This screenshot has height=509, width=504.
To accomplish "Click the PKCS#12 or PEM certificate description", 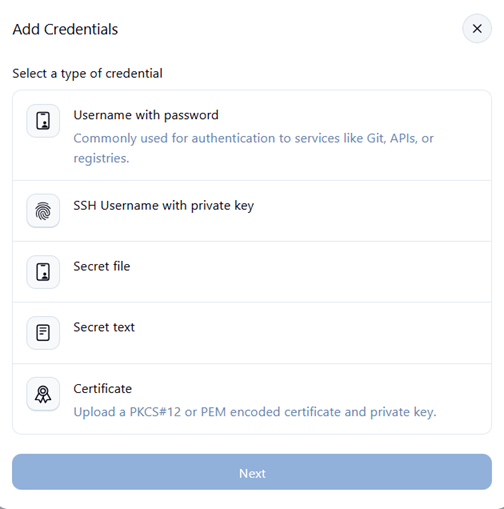I will [255, 412].
